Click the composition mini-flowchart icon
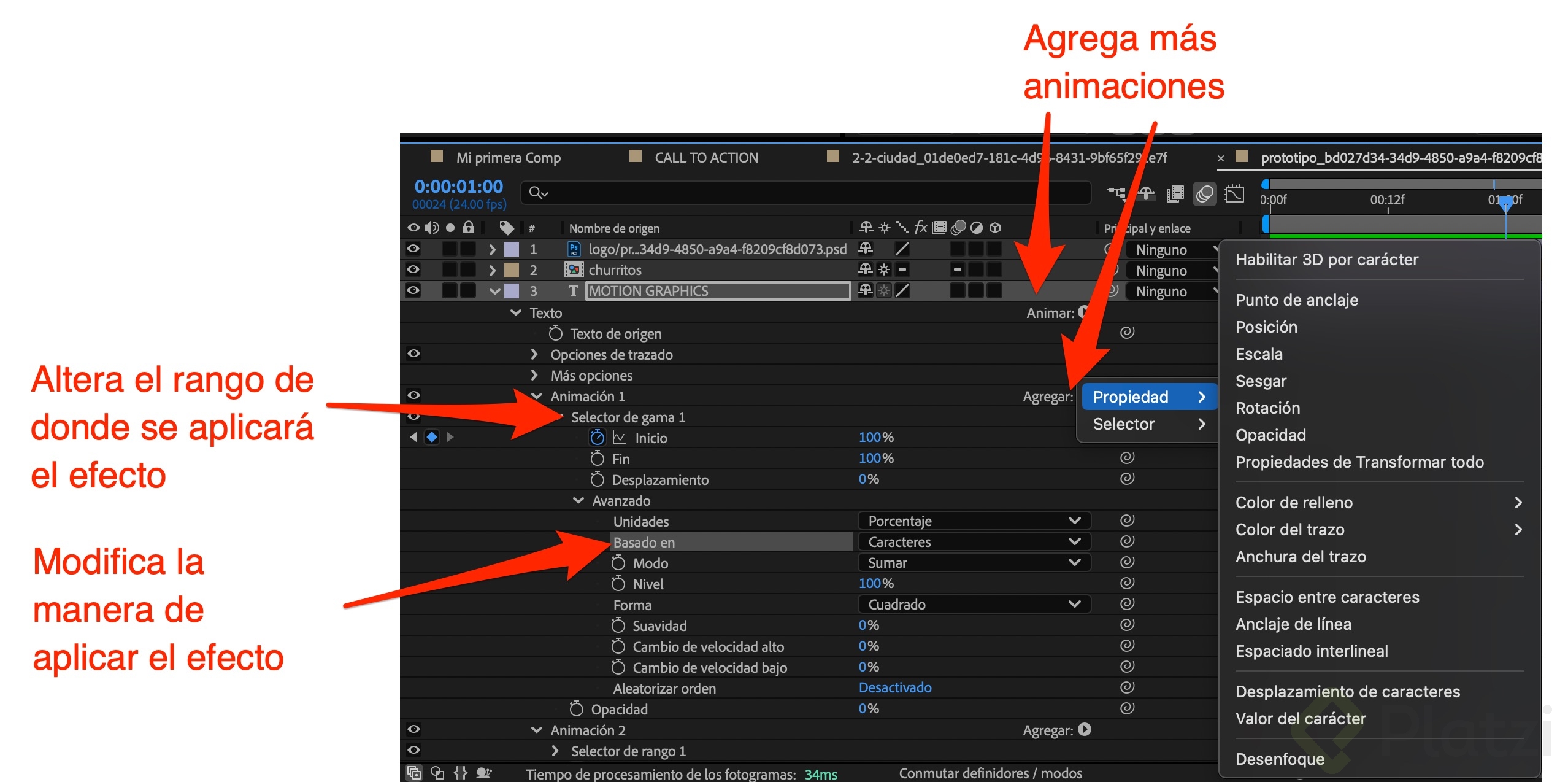The image size is (1568, 782). point(1116,194)
